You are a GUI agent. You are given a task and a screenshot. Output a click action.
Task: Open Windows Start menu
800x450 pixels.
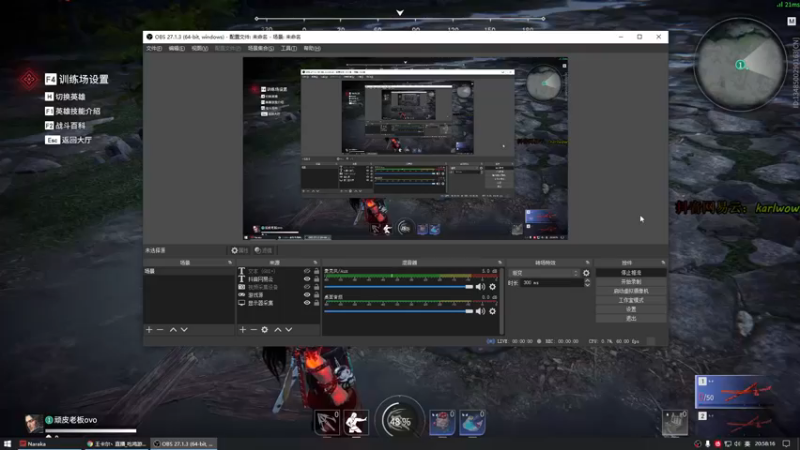coord(7,444)
